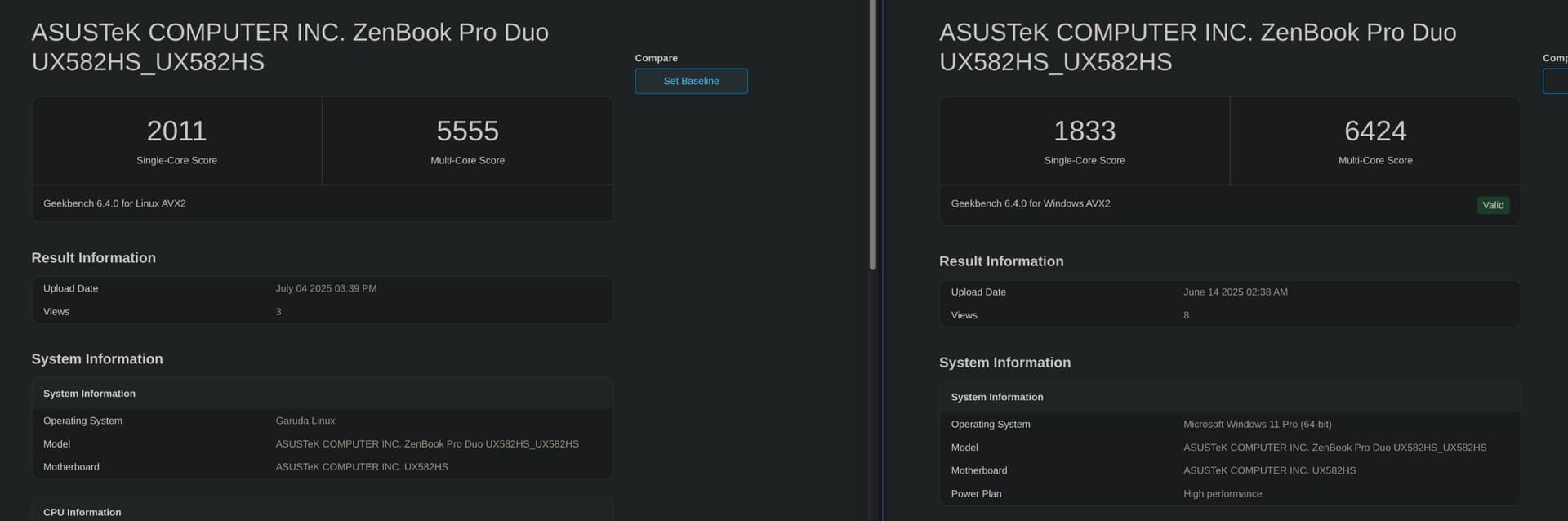Click the Model value on the Windows page
The height and width of the screenshot is (521, 1568).
1335,448
